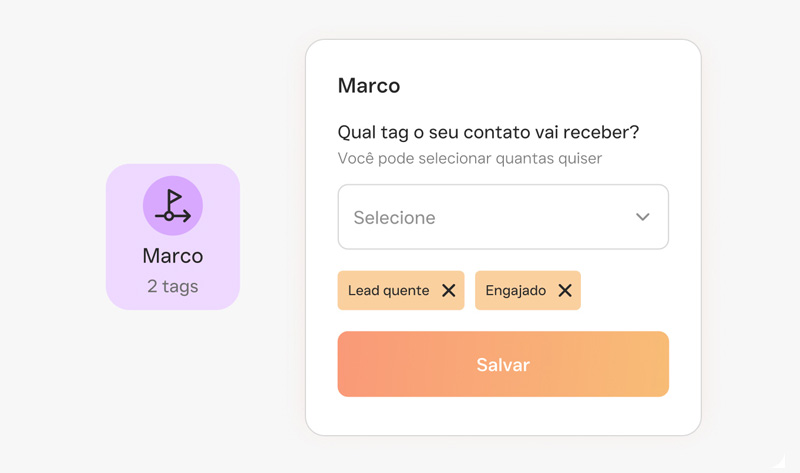Image resolution: width=800 pixels, height=473 pixels.
Task: Expand the Selecione chevron arrow
Action: (x=643, y=217)
